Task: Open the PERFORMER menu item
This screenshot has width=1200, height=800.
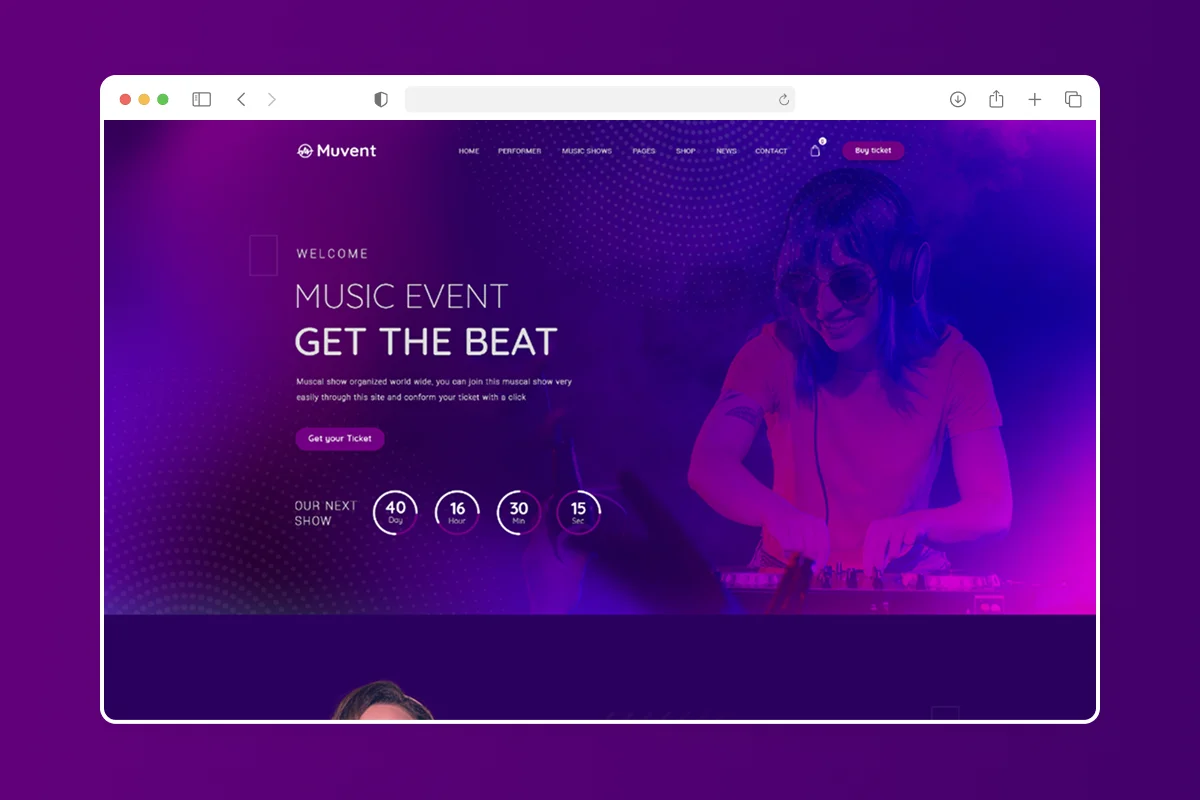Action: click(x=519, y=151)
